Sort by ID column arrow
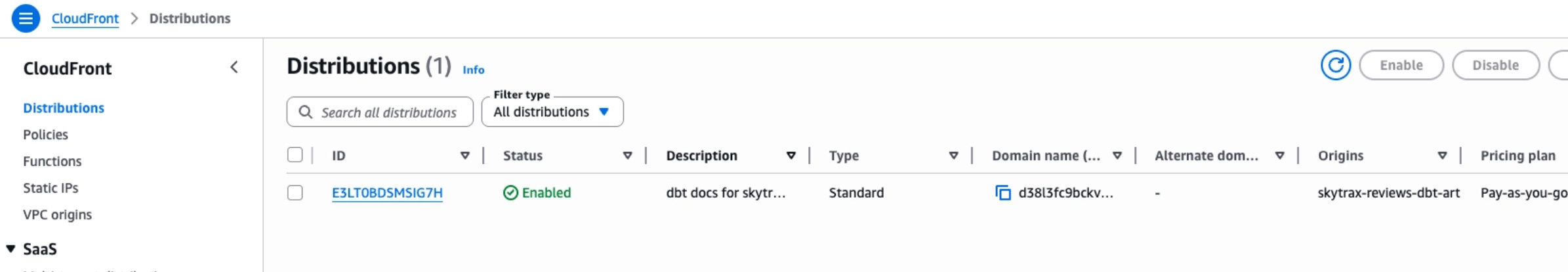 (x=465, y=156)
